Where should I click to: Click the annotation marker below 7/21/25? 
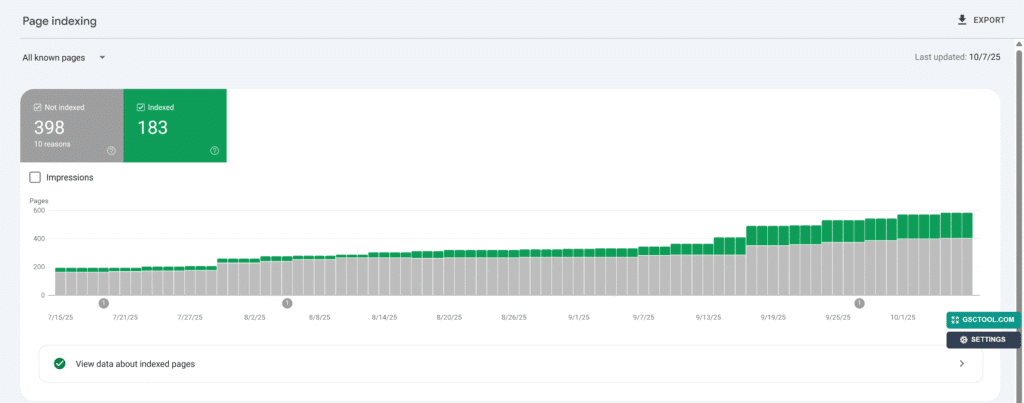[x=104, y=303]
